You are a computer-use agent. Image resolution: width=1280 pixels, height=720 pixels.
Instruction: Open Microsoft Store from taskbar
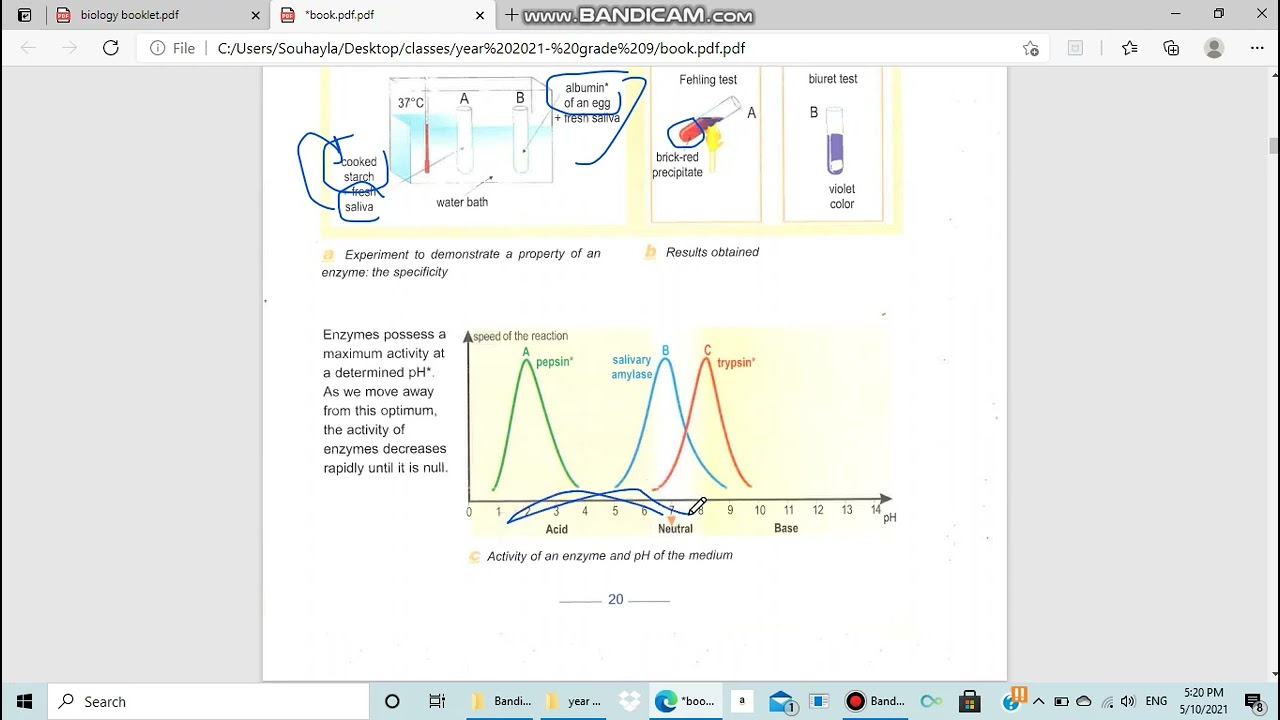coord(968,701)
